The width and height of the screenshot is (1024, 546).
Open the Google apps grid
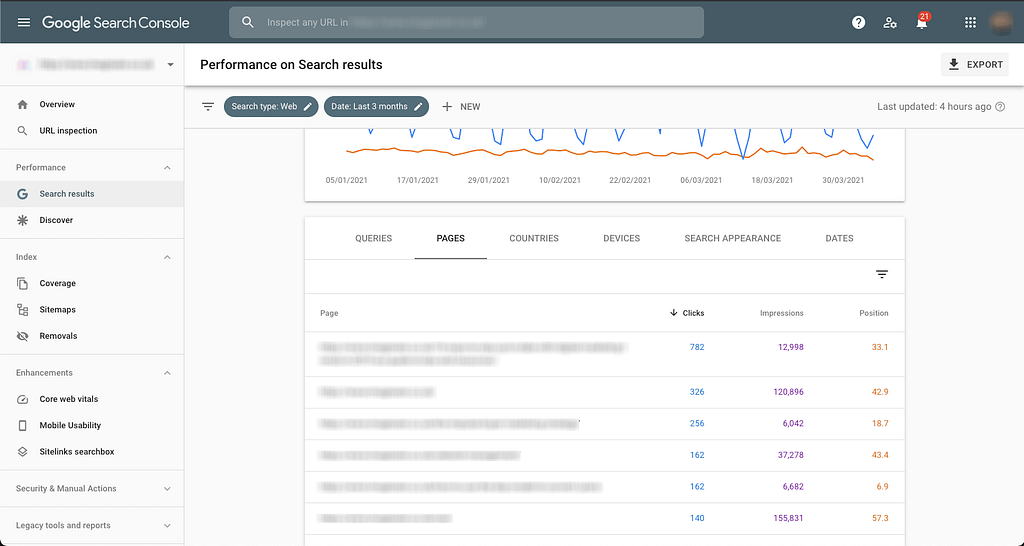970,22
